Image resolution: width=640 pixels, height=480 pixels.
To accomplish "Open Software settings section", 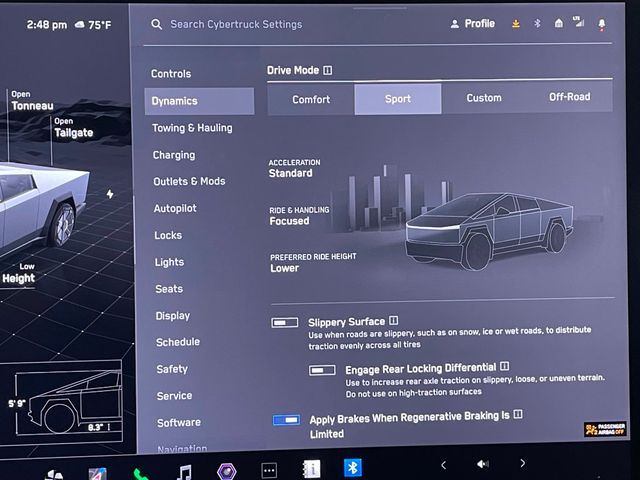I will coord(179,423).
